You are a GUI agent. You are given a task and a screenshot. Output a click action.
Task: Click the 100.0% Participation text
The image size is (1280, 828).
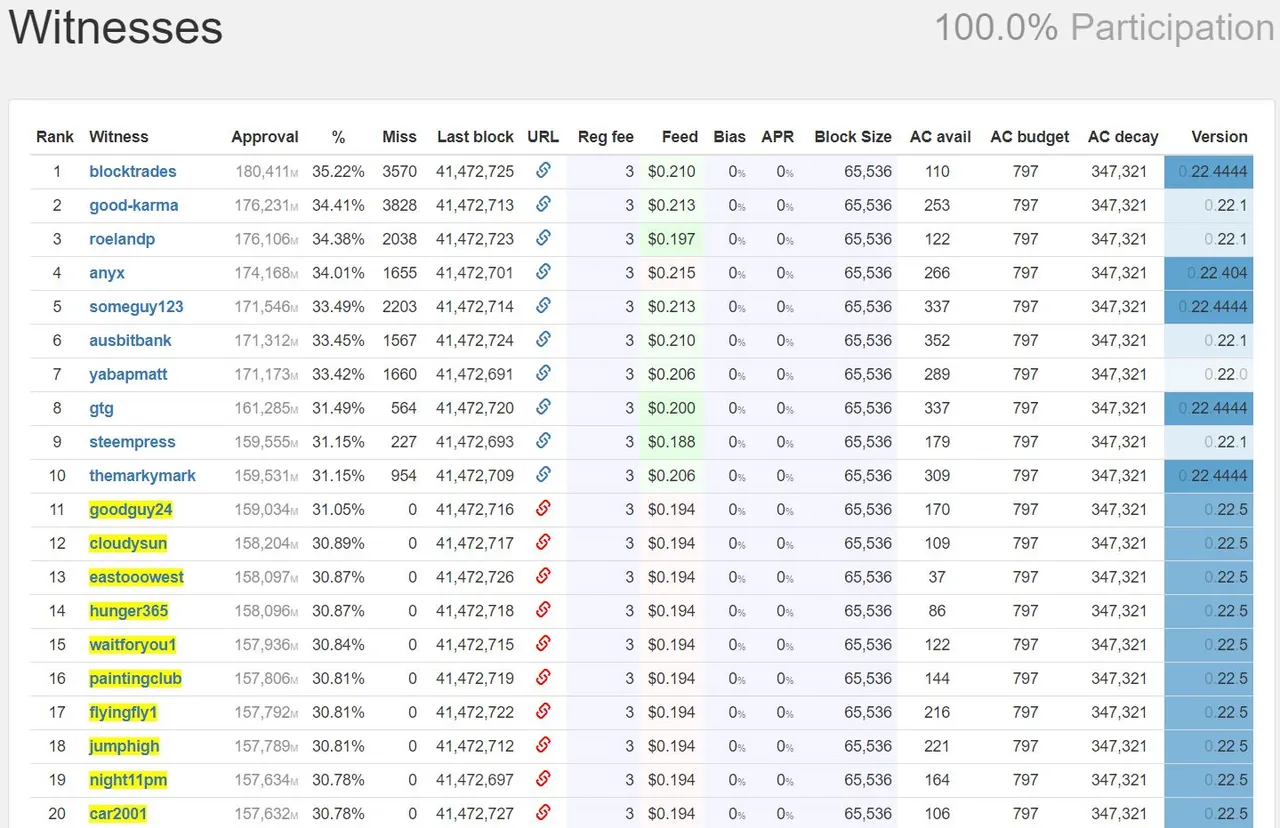1105,27
